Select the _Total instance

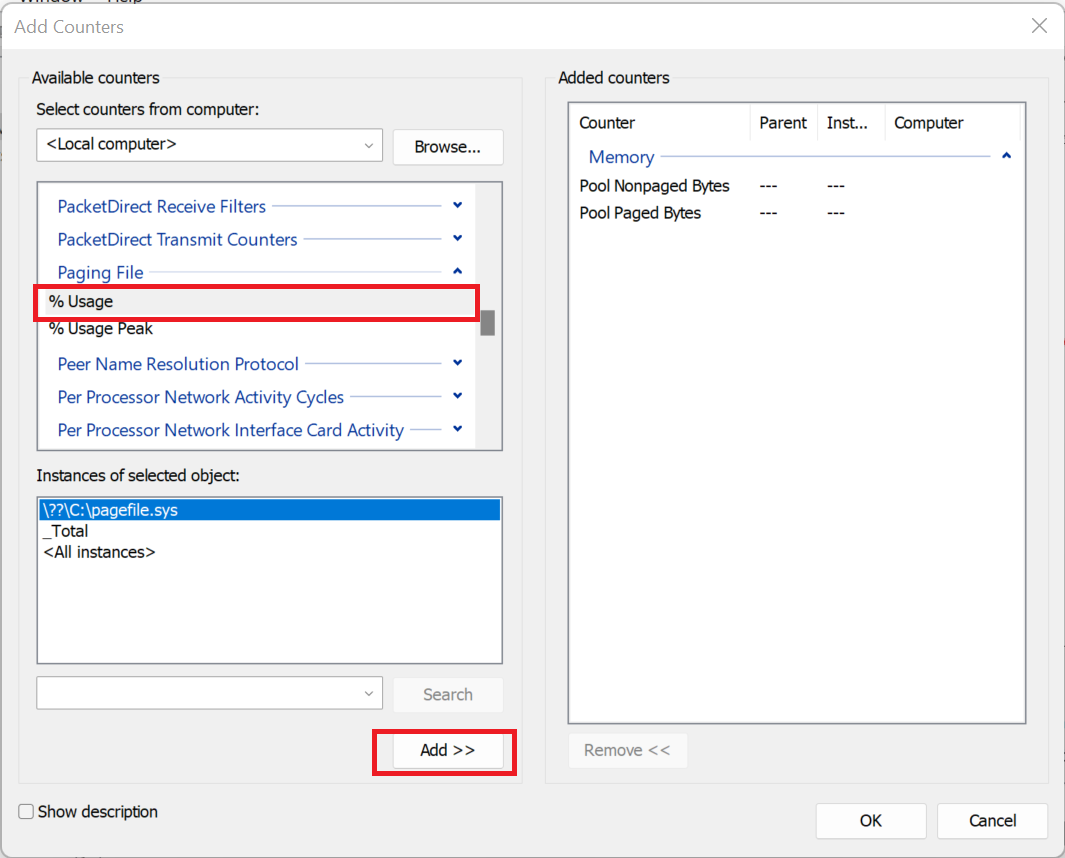pos(66,531)
